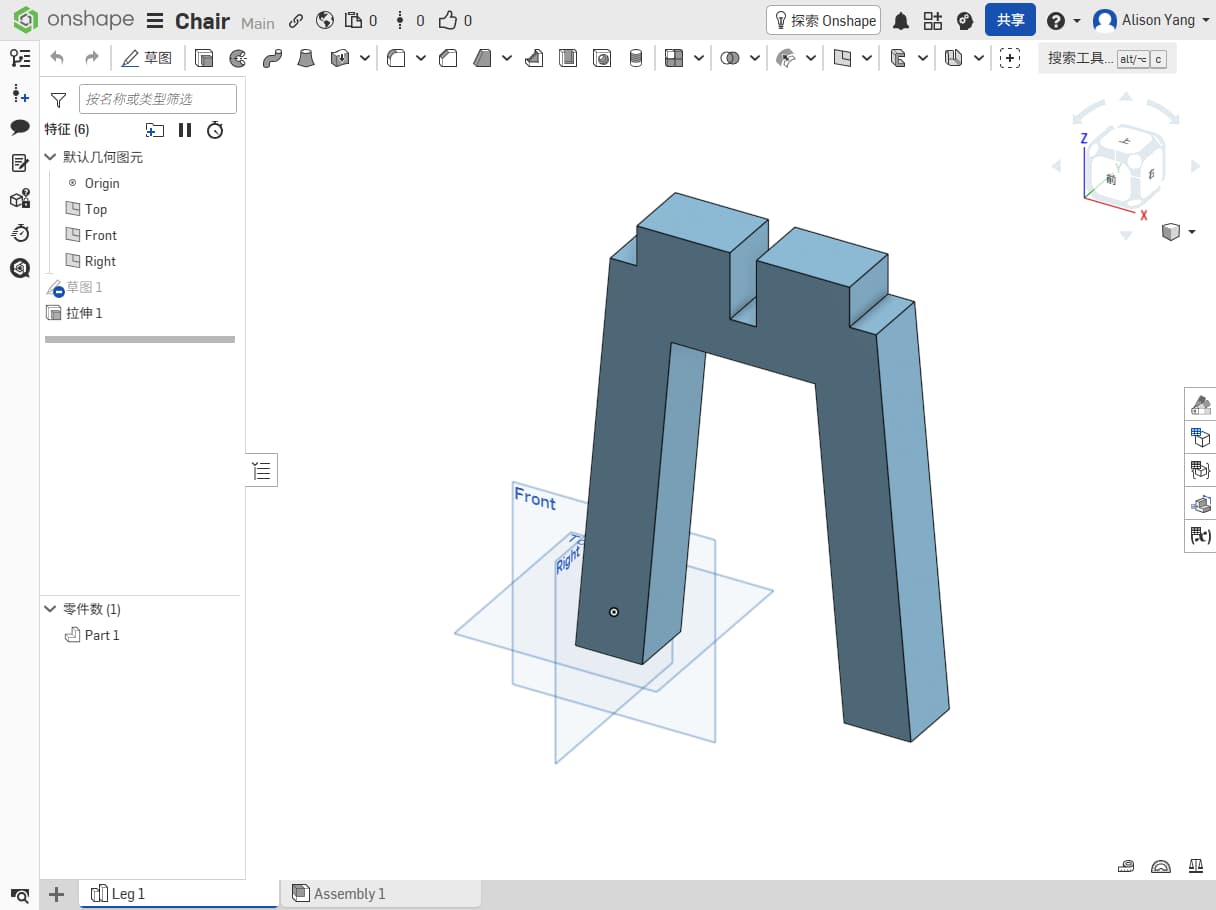The image size is (1216, 910).
Task: Select 拉伸 1 feature
Action: point(84,313)
